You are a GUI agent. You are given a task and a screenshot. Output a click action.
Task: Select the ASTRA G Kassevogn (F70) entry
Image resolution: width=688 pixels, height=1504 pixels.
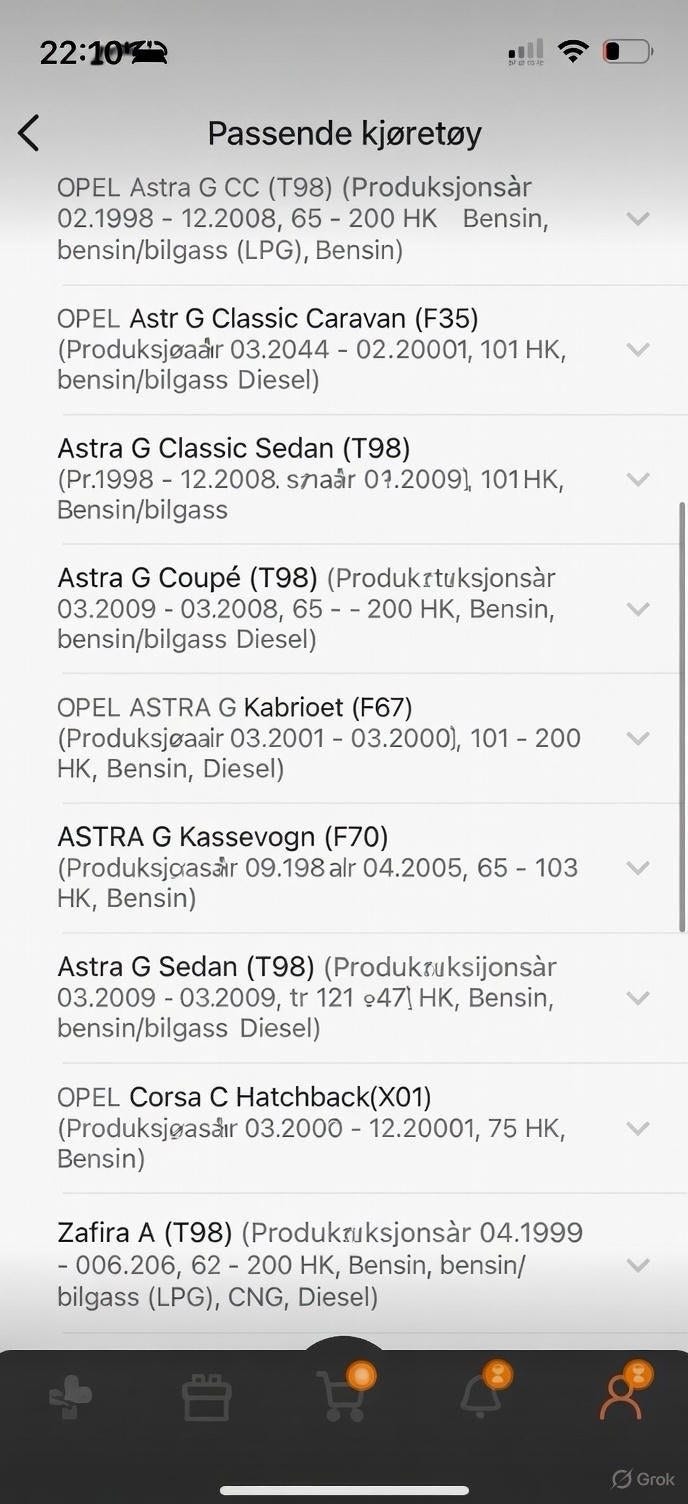point(344,867)
